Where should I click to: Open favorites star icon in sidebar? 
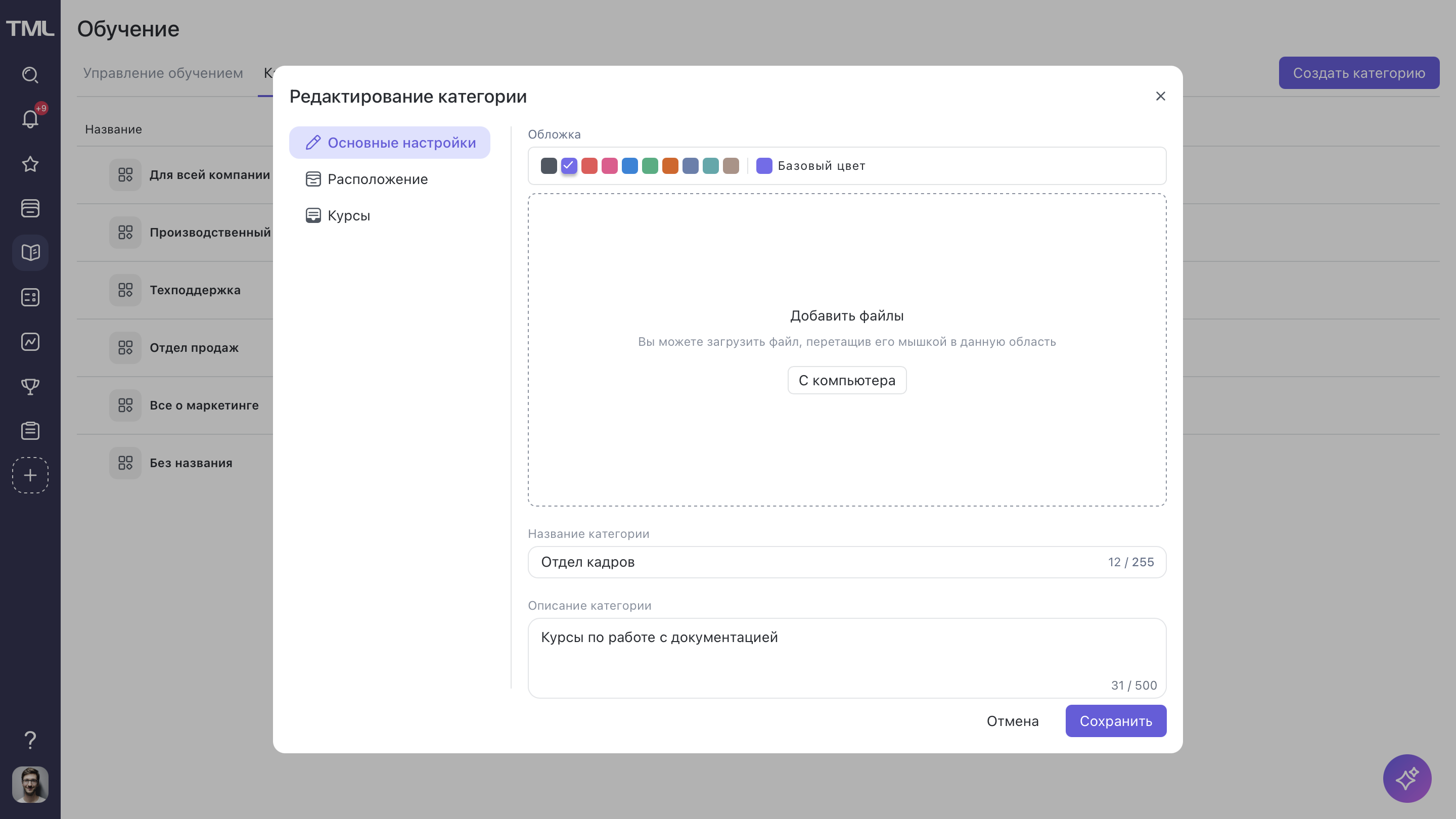(30, 164)
